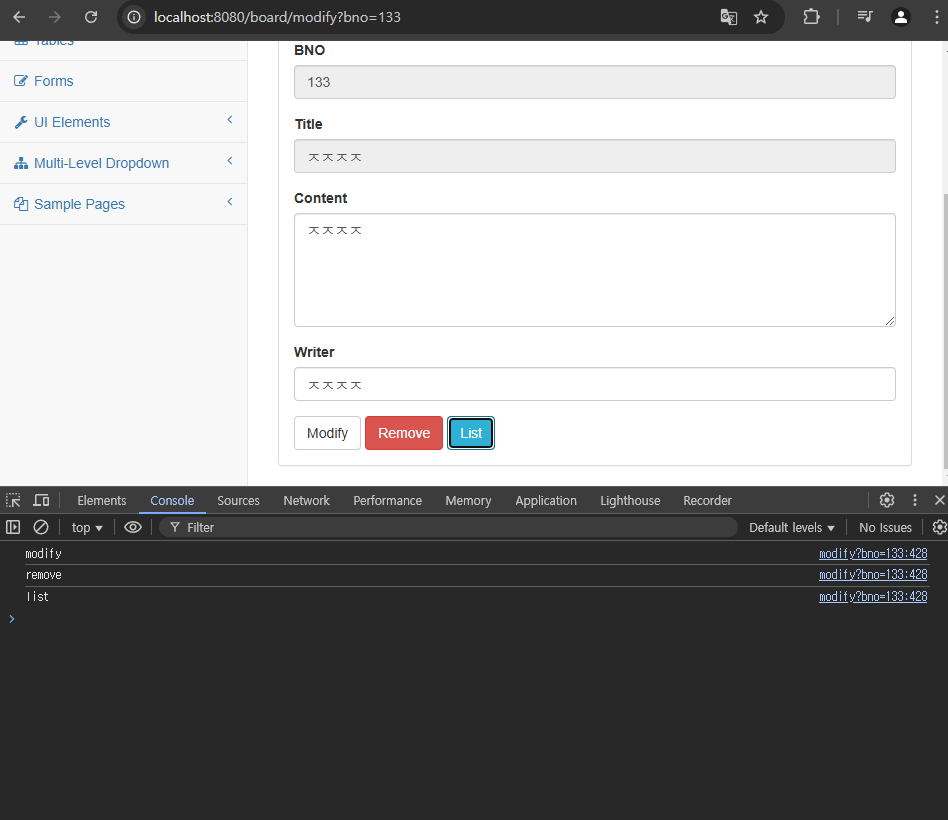Open the Google Translate page icon

click(729, 17)
